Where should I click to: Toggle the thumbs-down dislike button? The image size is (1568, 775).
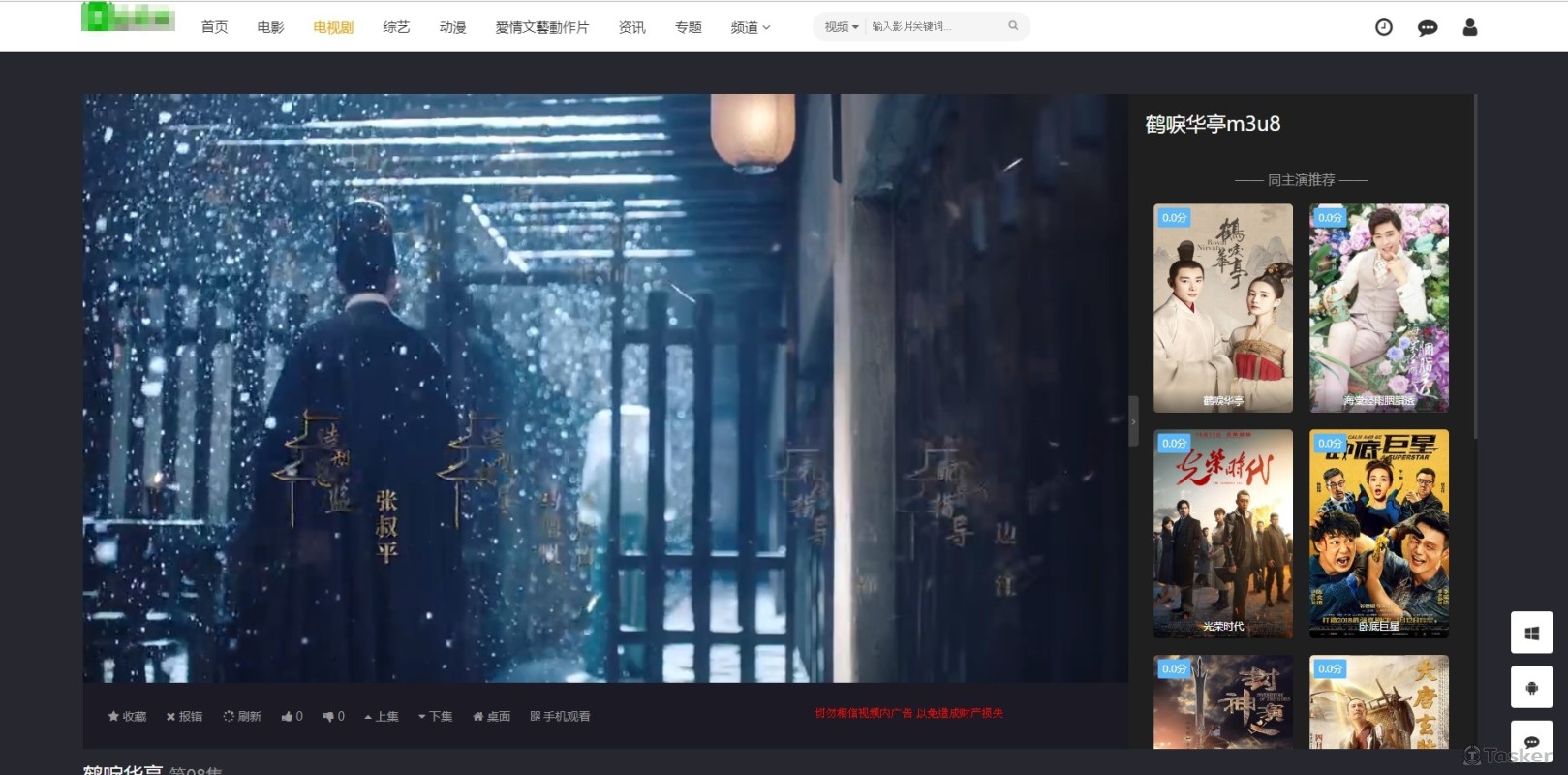333,716
